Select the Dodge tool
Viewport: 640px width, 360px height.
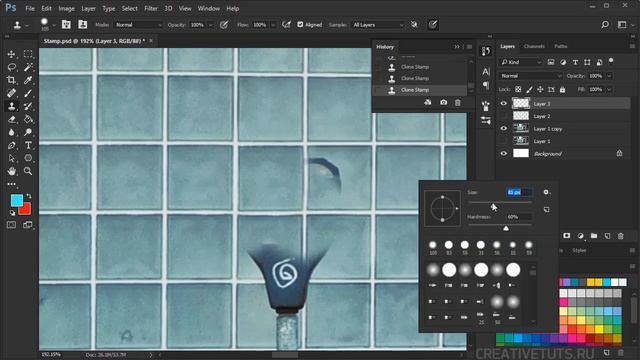click(28, 132)
